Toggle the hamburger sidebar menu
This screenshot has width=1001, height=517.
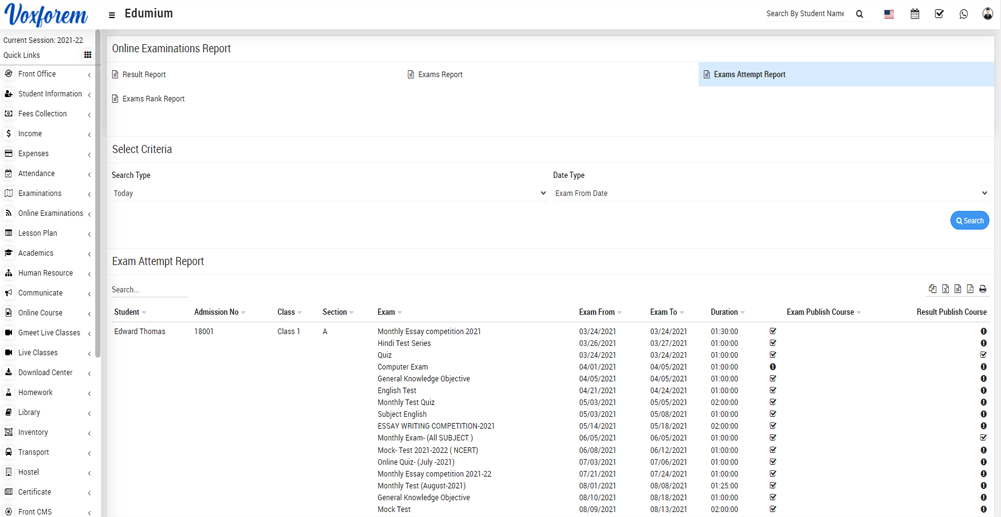coord(112,15)
